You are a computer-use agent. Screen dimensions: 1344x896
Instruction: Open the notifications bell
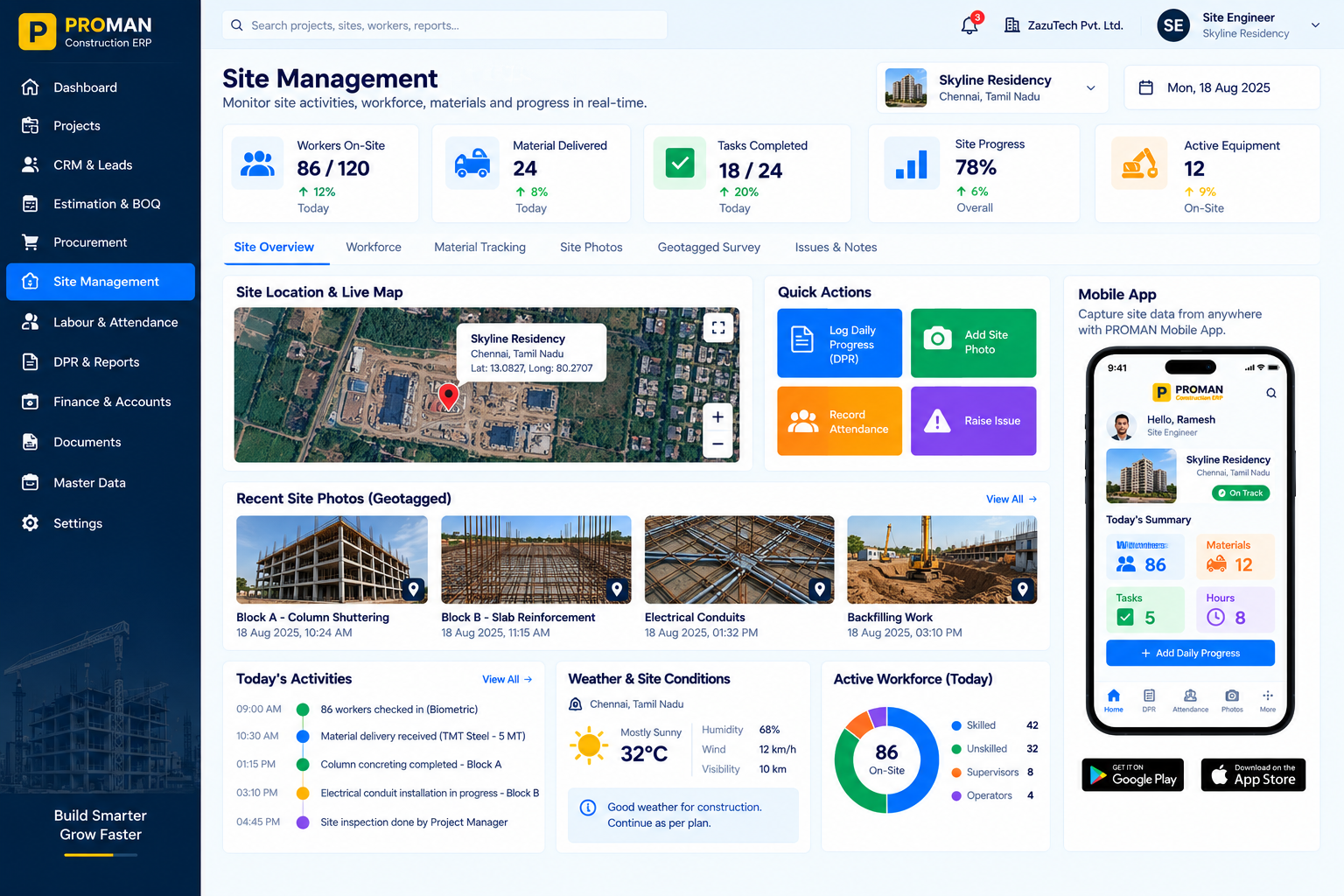pos(969,24)
